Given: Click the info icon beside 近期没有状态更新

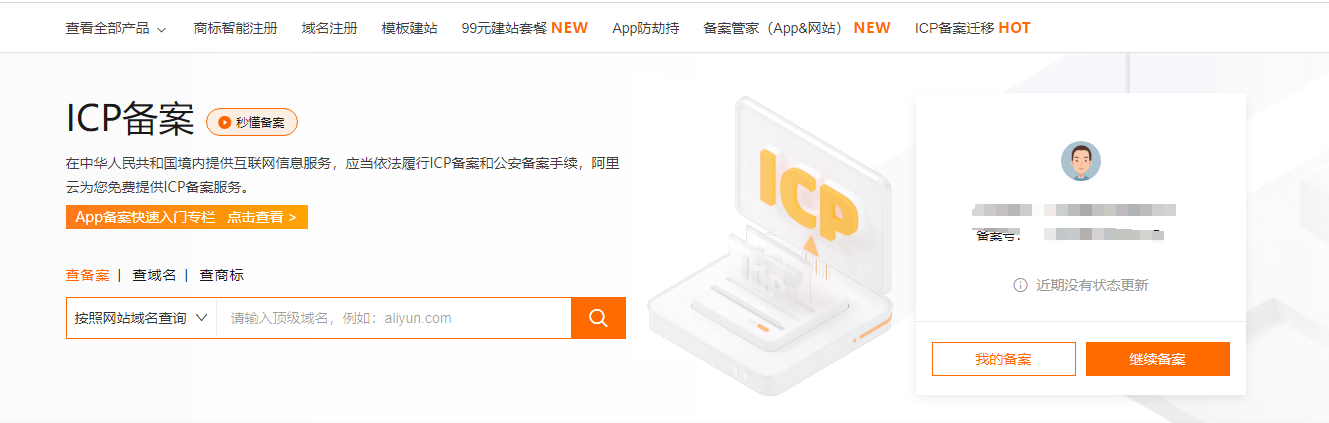Looking at the screenshot, I should coord(1020,285).
